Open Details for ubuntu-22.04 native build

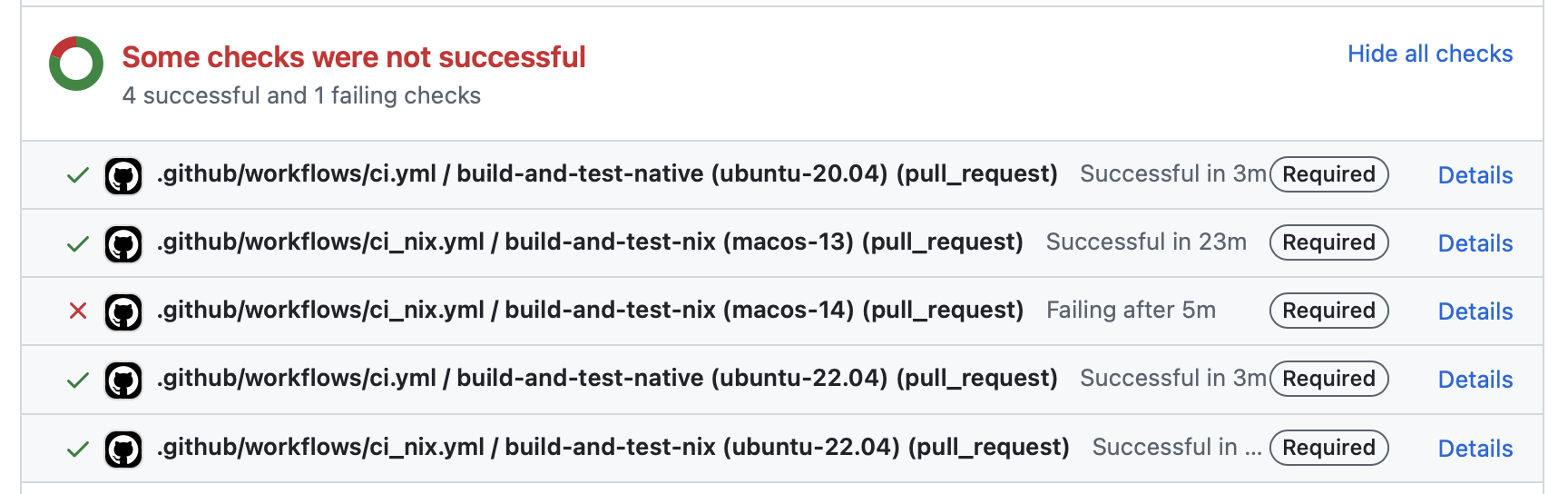click(1475, 380)
